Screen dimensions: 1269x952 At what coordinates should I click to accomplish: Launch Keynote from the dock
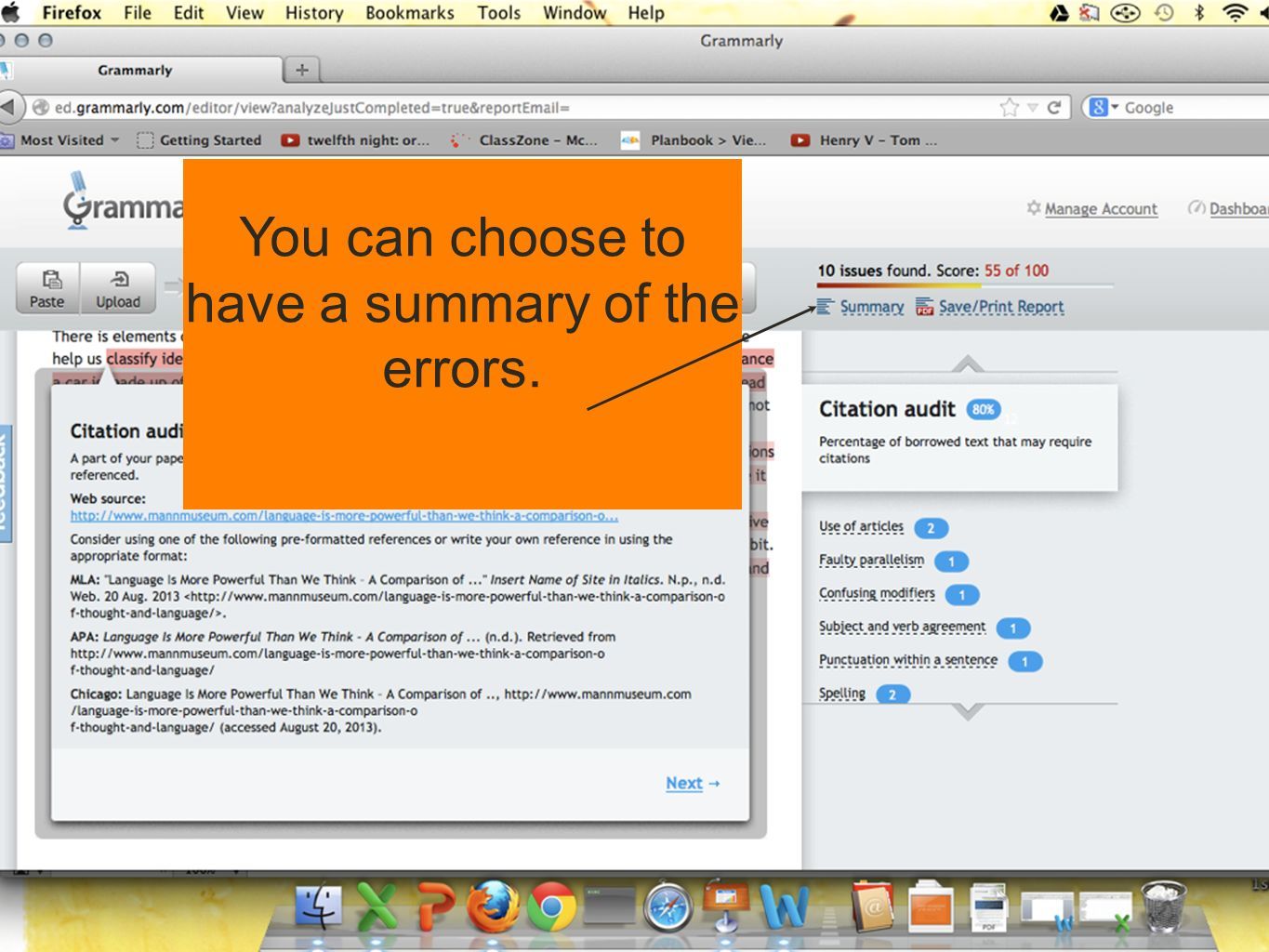tap(726, 906)
